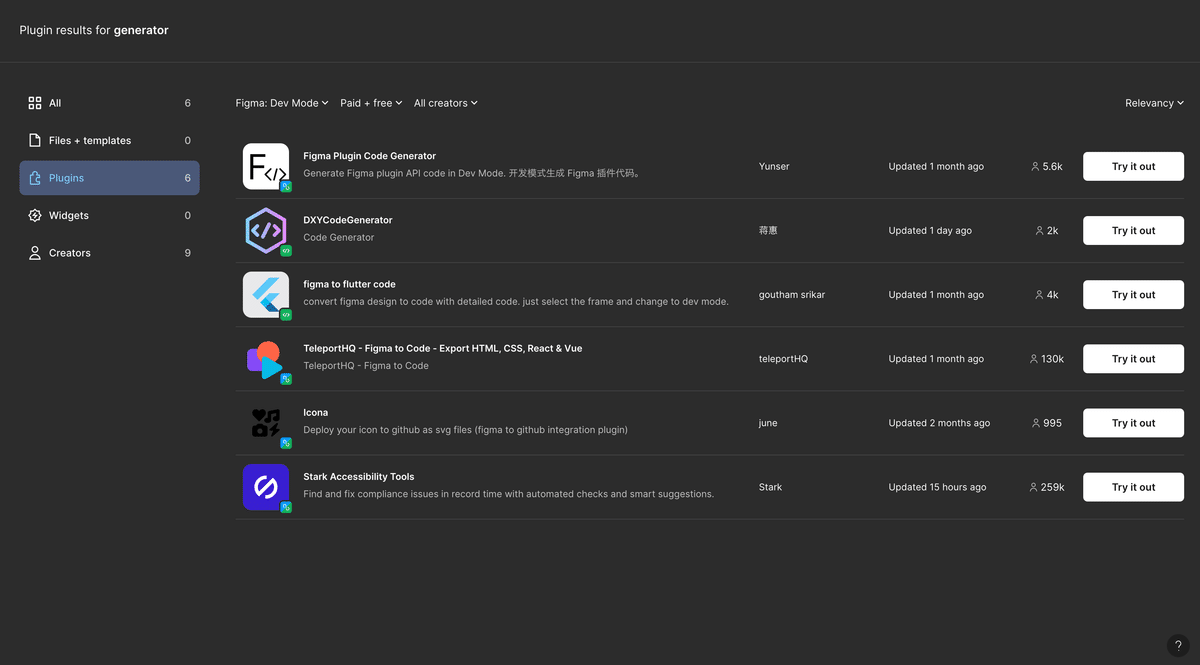Try it out for figma to flutter code
The width and height of the screenshot is (1200, 665).
tap(1133, 295)
